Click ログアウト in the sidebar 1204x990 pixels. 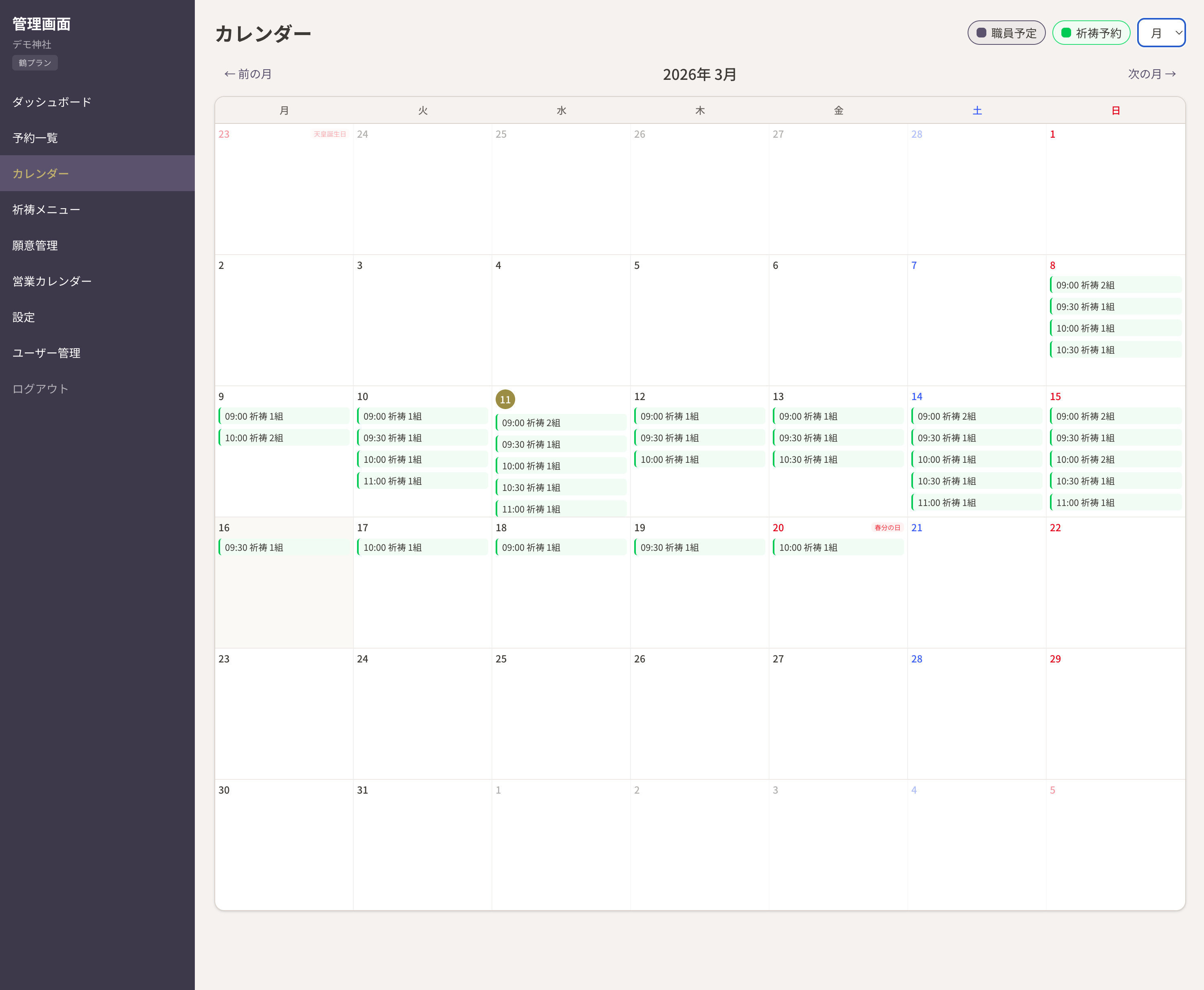[40, 389]
